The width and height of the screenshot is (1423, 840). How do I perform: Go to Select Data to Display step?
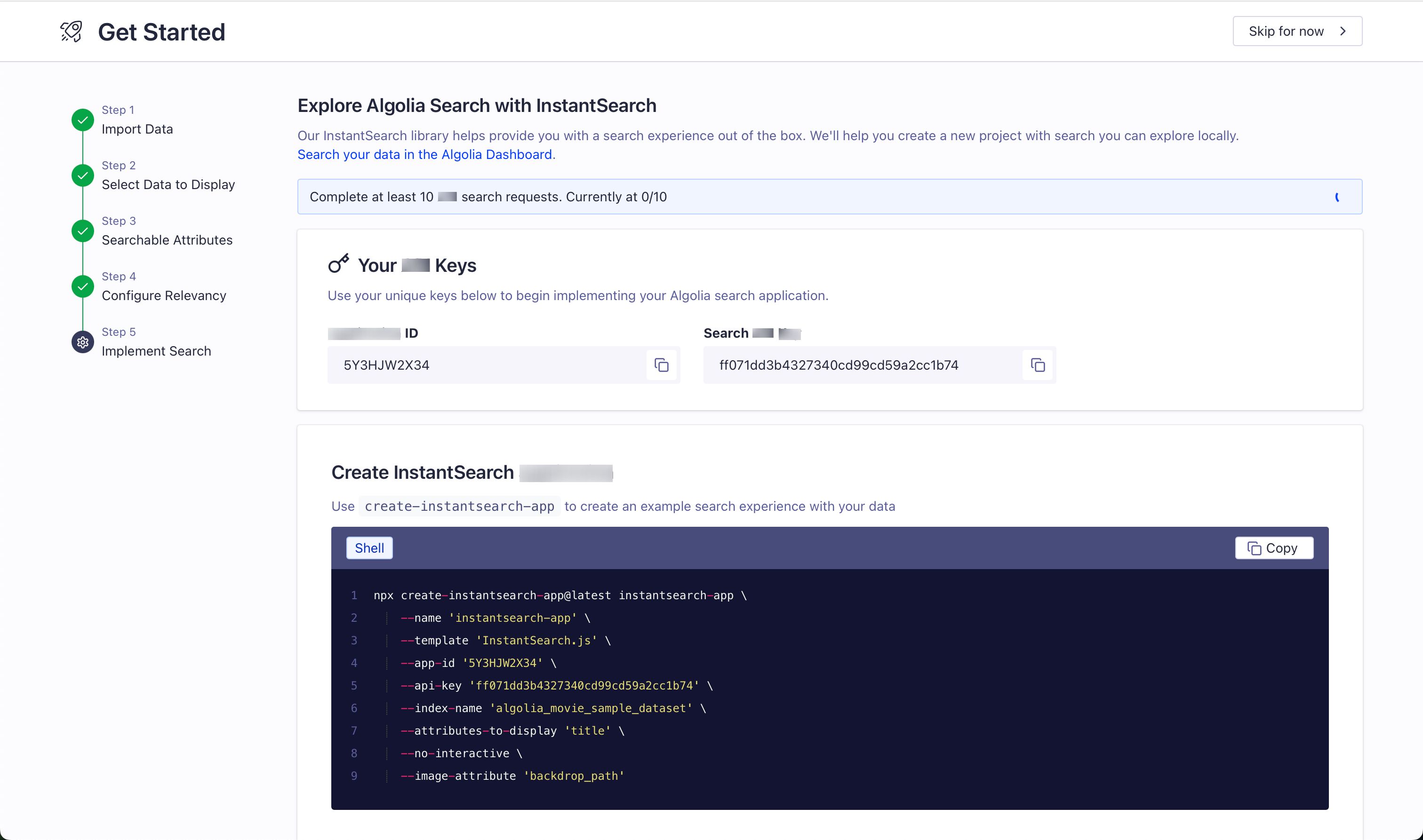pyautogui.click(x=168, y=184)
